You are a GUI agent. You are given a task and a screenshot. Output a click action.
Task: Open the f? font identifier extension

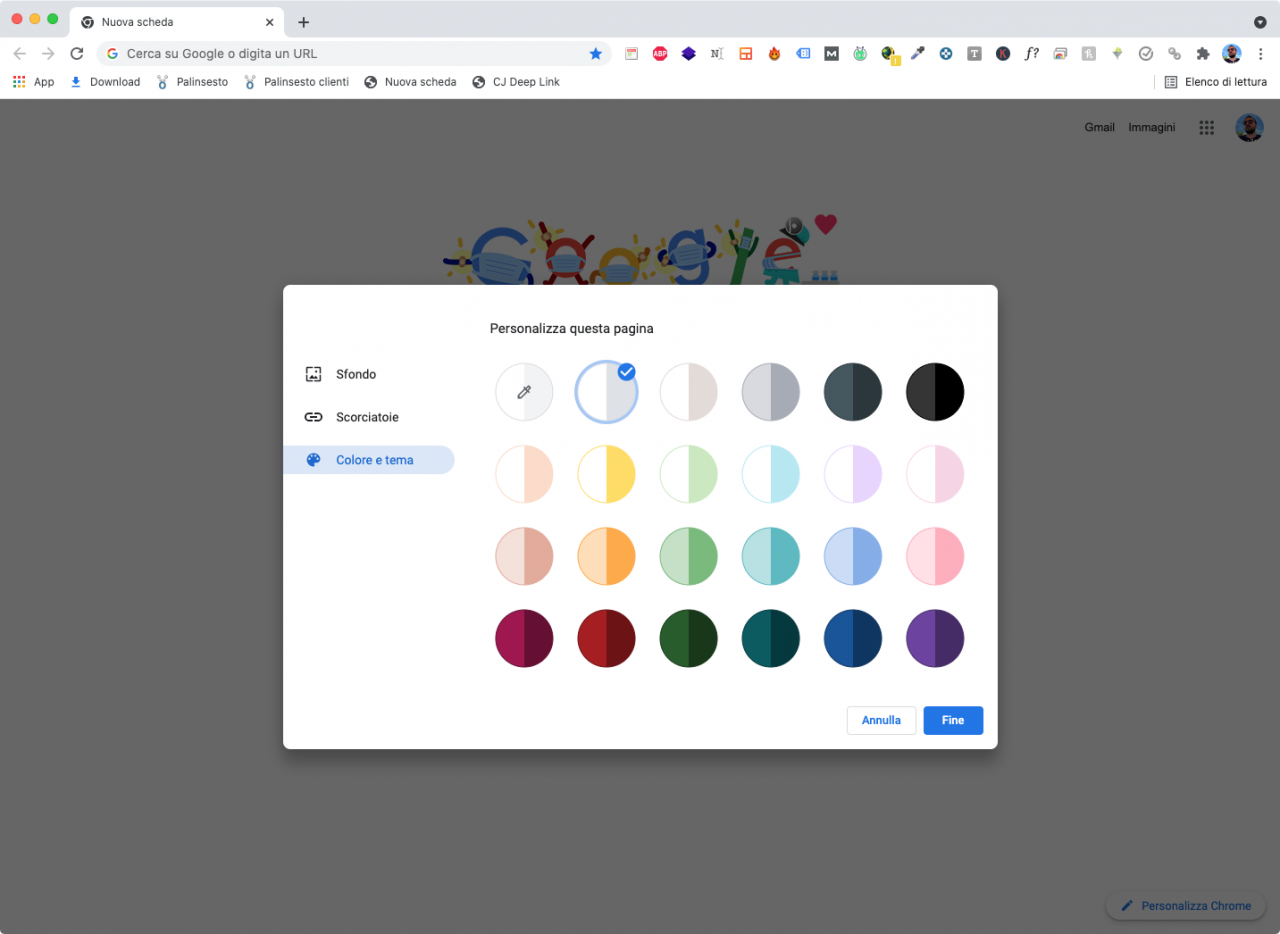[x=1031, y=54]
